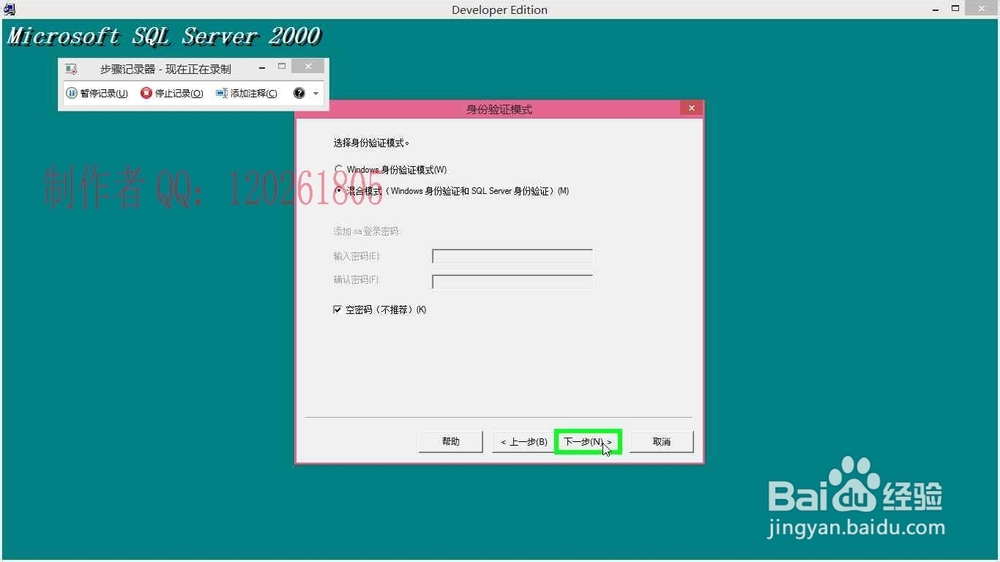Close the Developer Edition window
The width and height of the screenshot is (1000, 562).
(982, 8)
